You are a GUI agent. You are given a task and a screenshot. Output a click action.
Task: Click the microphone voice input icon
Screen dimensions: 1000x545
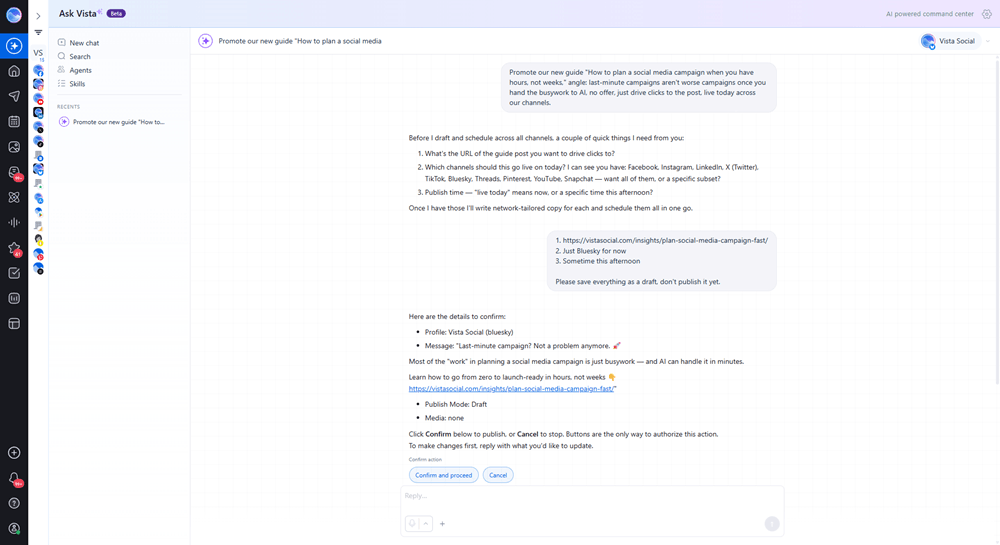[x=412, y=523]
